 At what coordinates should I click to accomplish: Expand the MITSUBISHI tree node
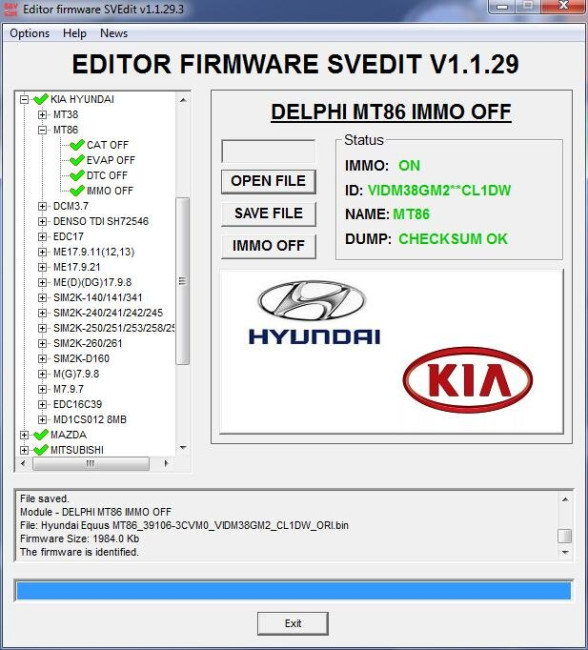coord(24,450)
